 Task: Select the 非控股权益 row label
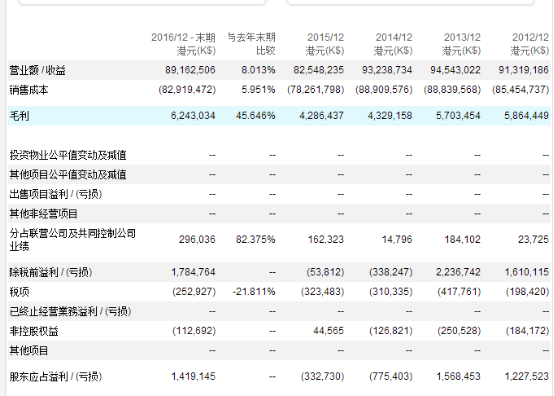click(x=34, y=331)
